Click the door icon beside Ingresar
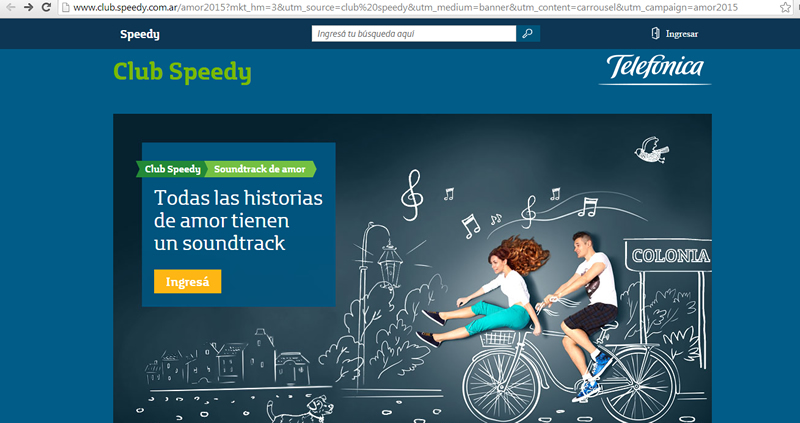This screenshot has height=423, width=800. (656, 34)
